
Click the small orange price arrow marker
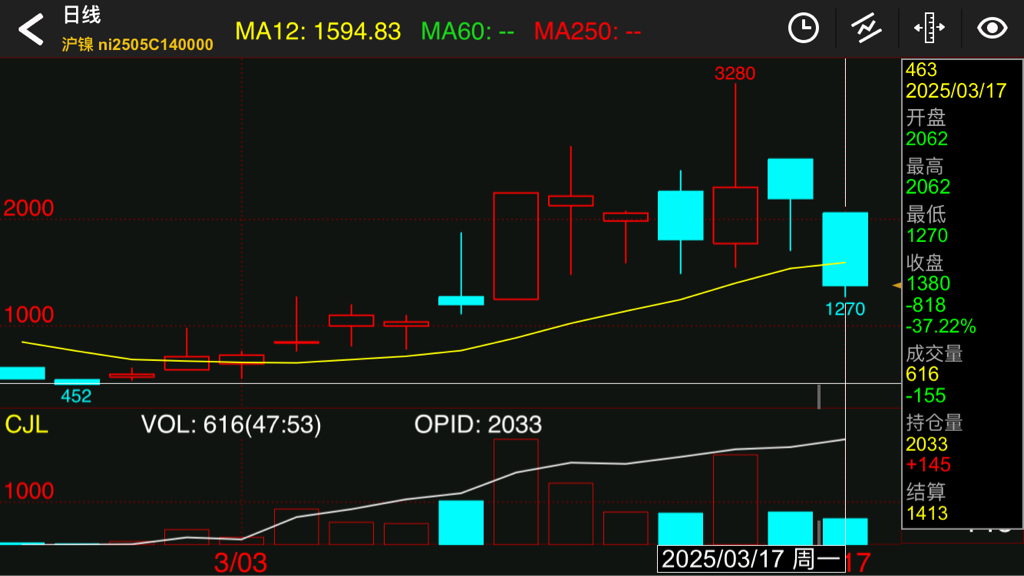tap(897, 285)
